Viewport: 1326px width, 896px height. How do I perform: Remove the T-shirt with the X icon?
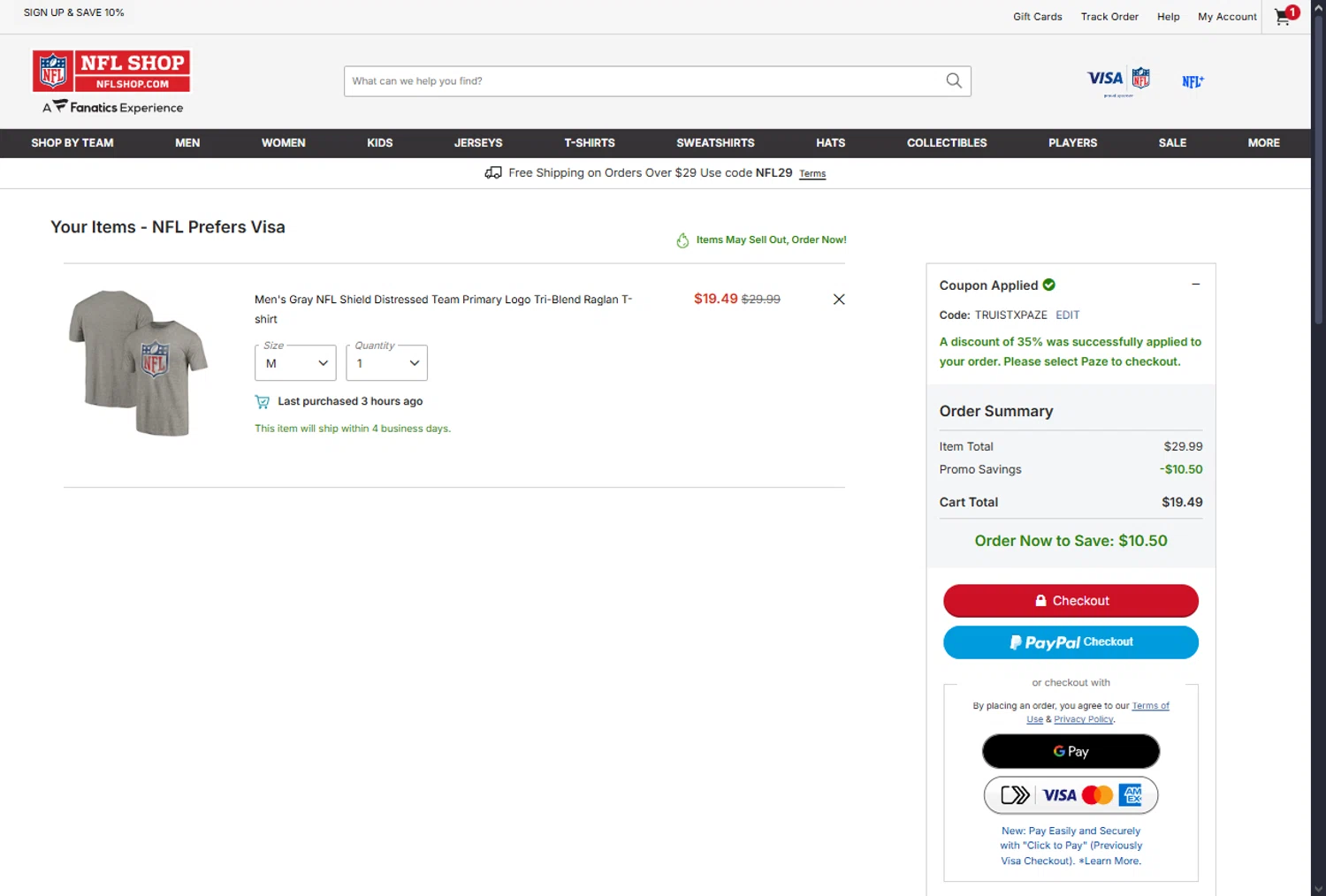coord(839,300)
